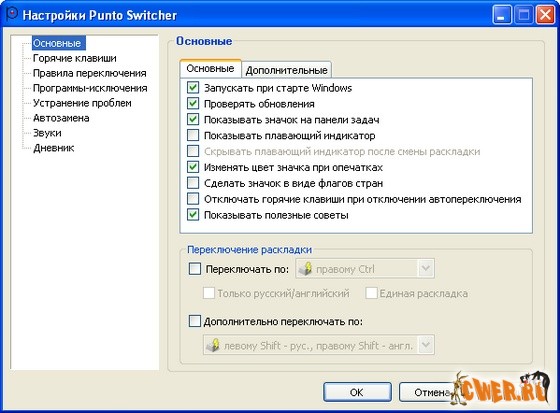Open Горячие клавиши settings section
The image size is (560, 413).
[x=75, y=58]
